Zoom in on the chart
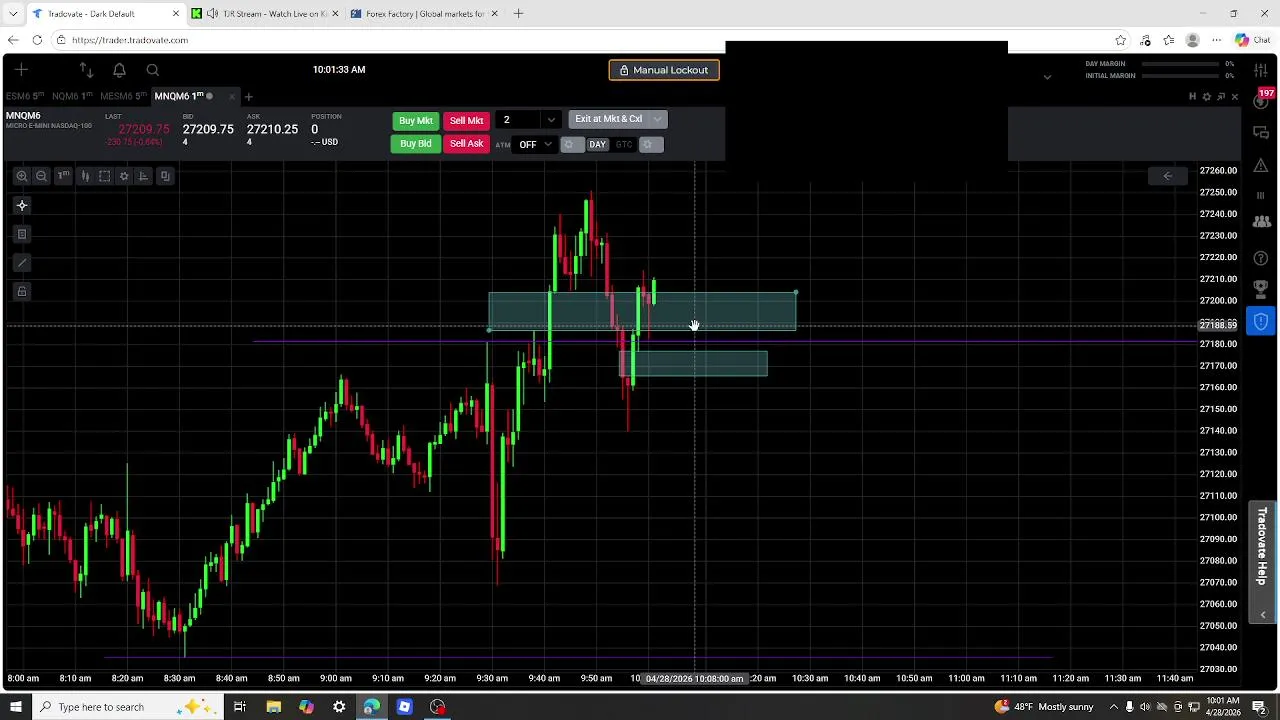The image size is (1280, 720). click(21, 176)
